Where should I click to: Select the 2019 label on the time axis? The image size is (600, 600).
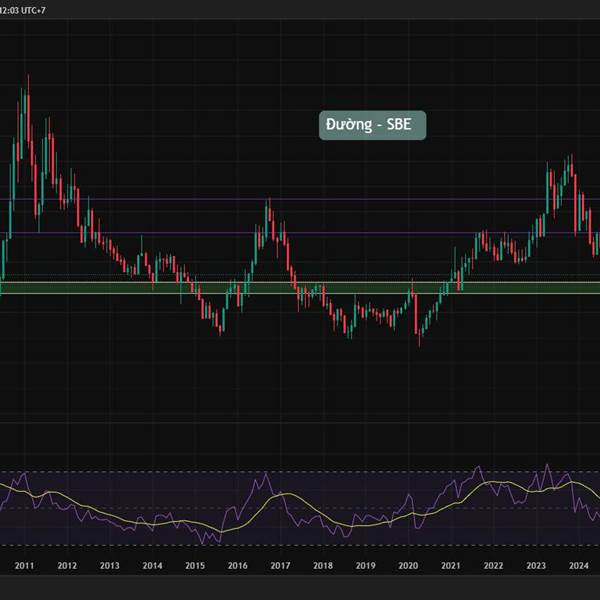pos(365,566)
